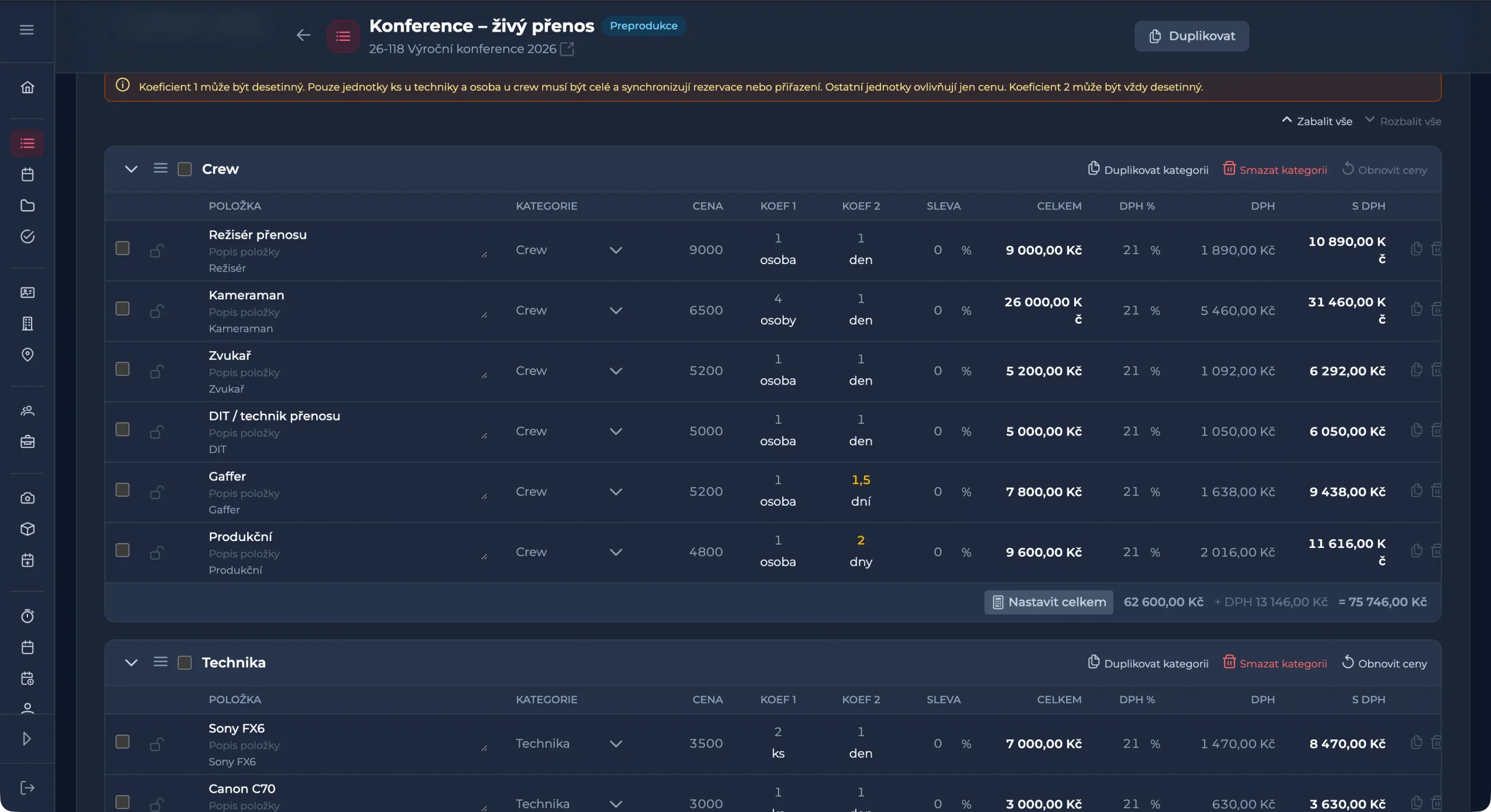1491x812 pixels.
Task: Click Obnovit ceny for Technika
Action: (x=1384, y=664)
